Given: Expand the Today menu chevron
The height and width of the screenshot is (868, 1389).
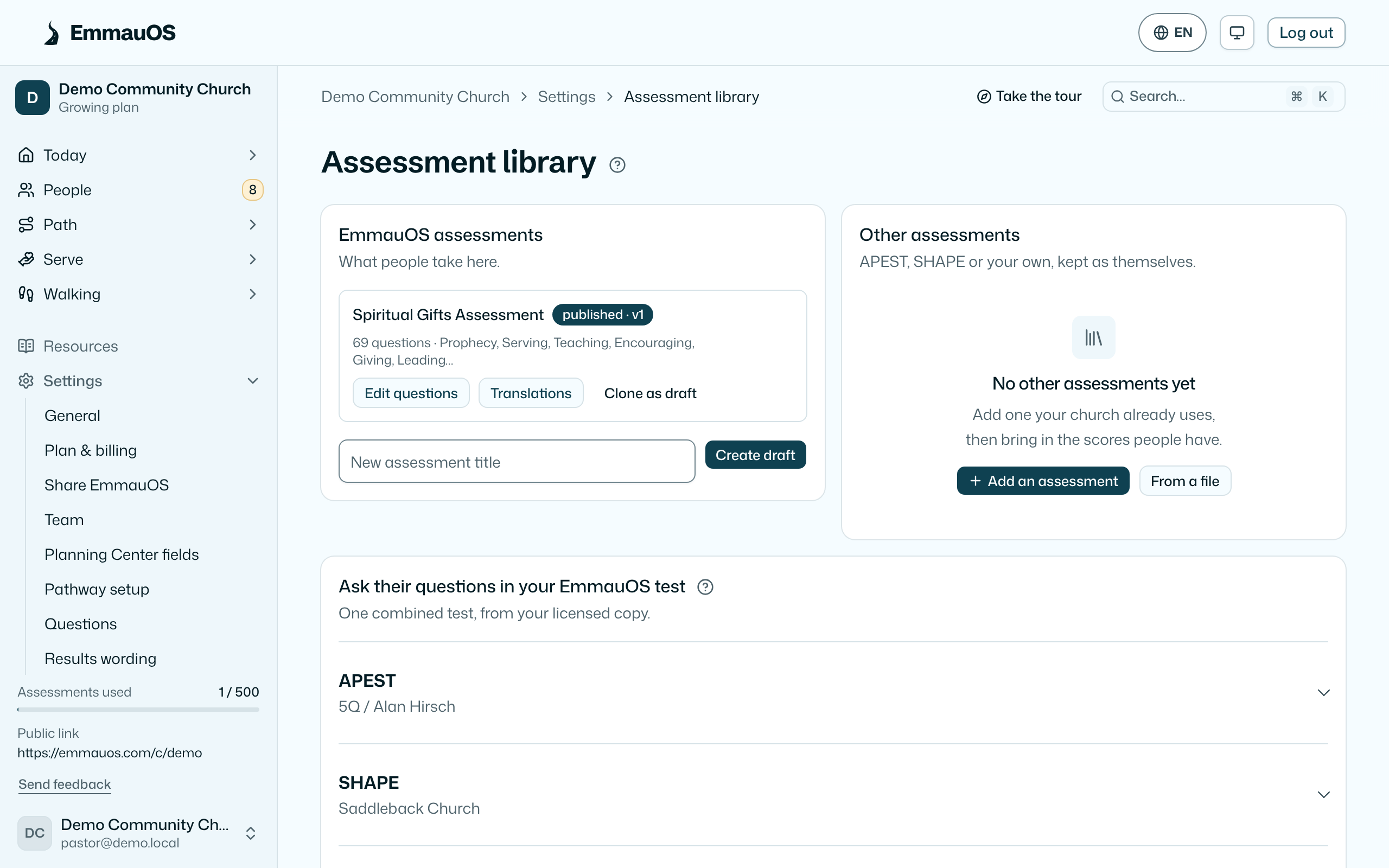Looking at the screenshot, I should pos(252,155).
